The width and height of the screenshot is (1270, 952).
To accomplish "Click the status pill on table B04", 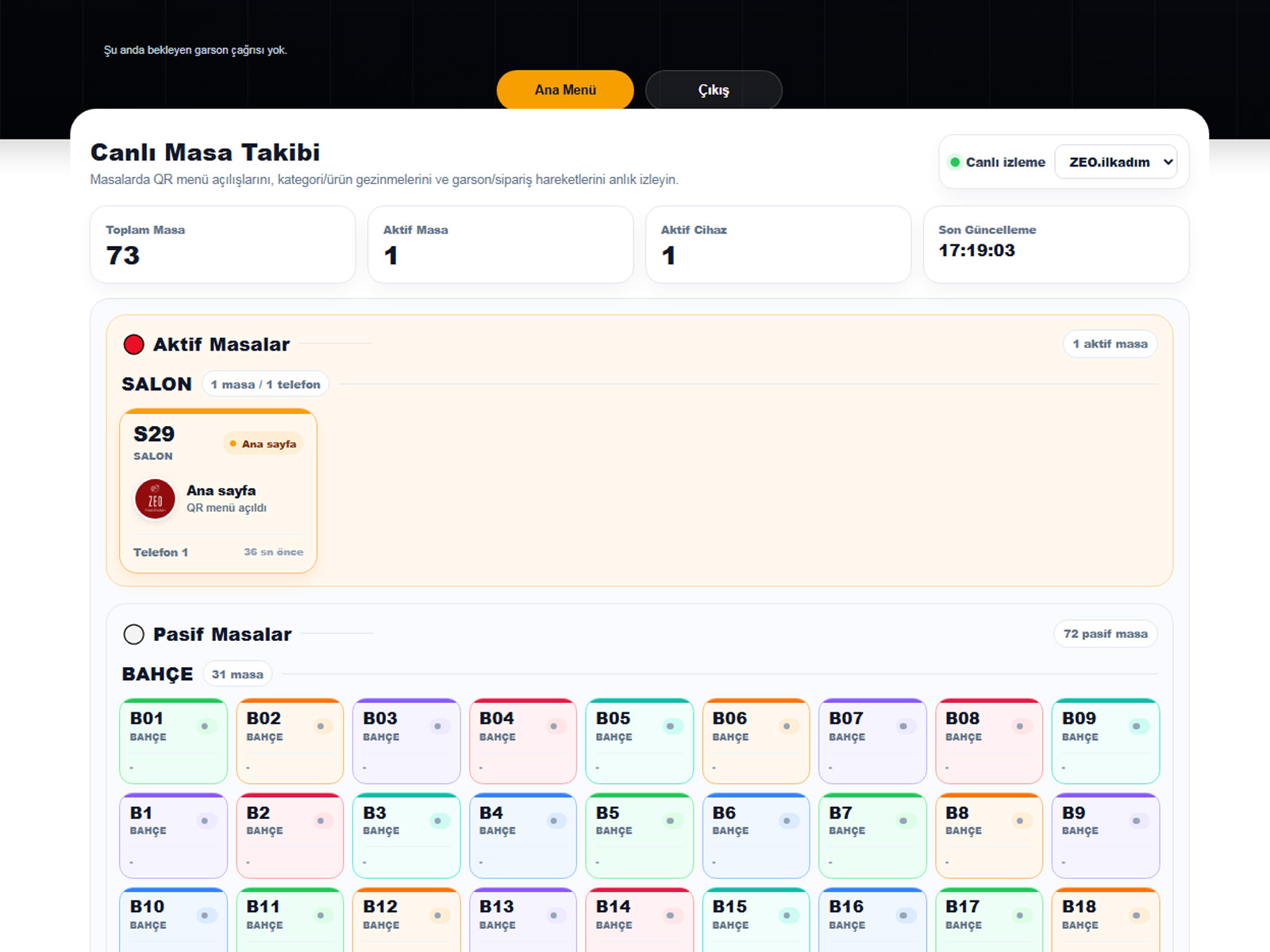I will tap(554, 726).
